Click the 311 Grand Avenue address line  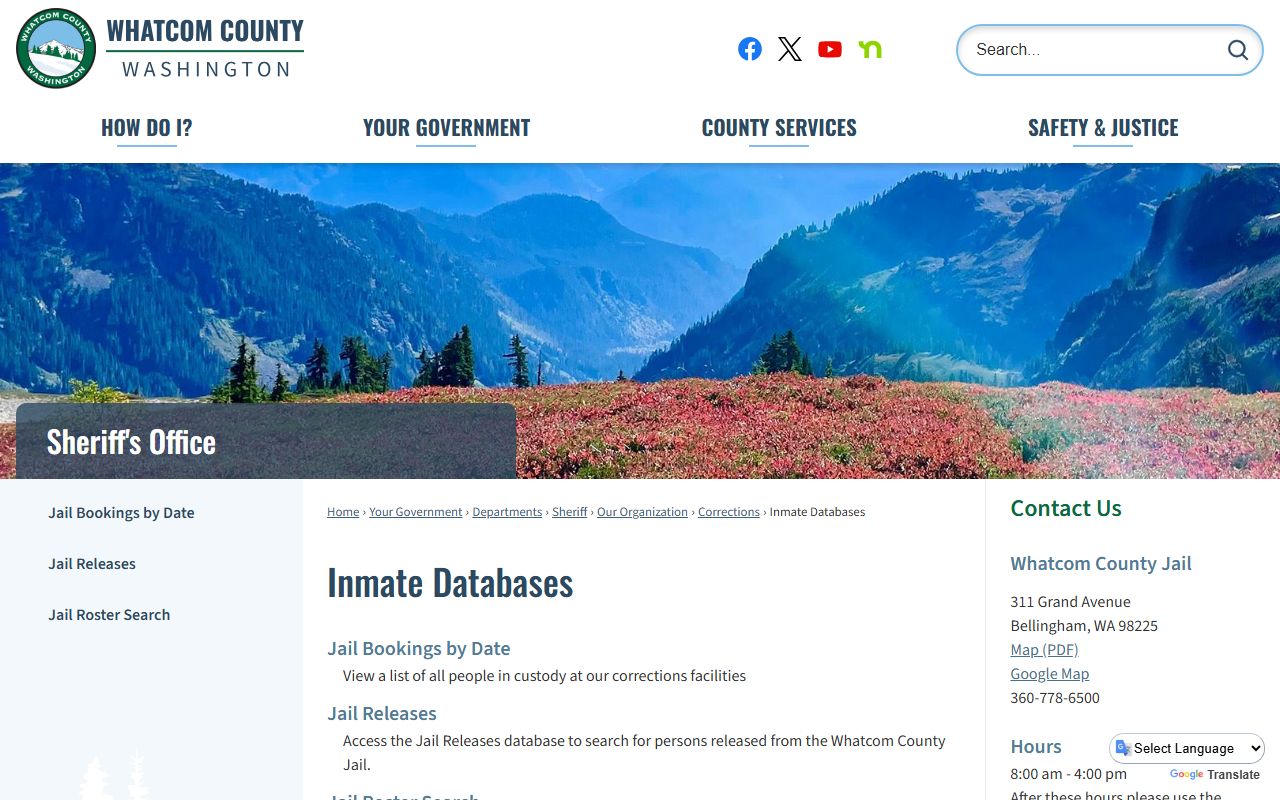click(1070, 602)
